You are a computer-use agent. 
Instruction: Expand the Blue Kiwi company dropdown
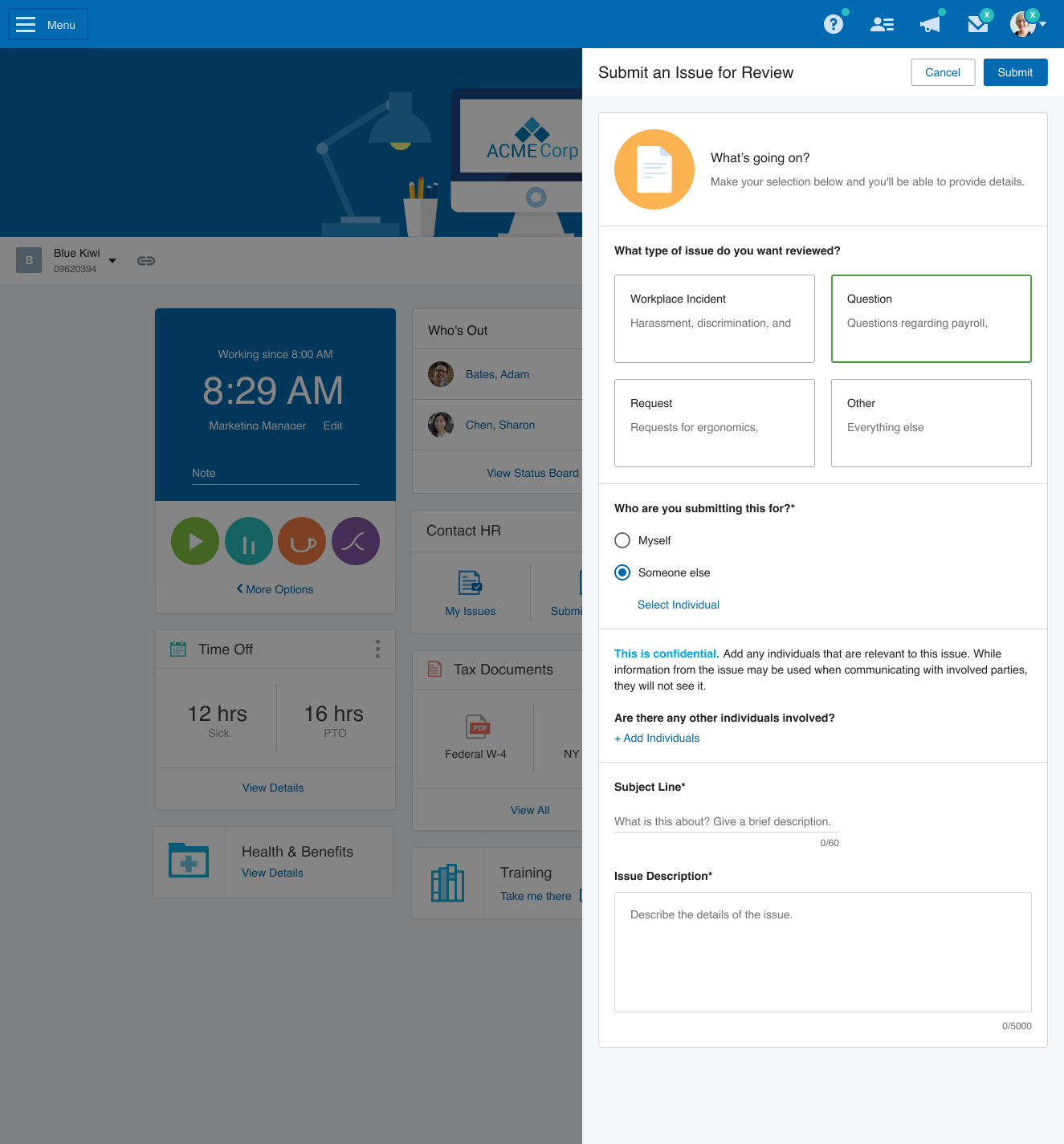tap(112, 261)
